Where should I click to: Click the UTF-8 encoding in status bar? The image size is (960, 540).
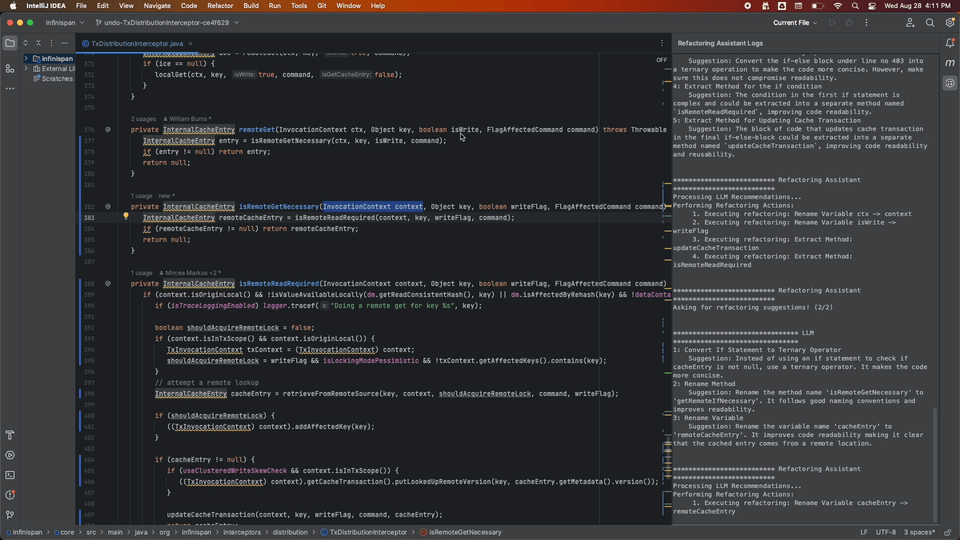click(886, 532)
